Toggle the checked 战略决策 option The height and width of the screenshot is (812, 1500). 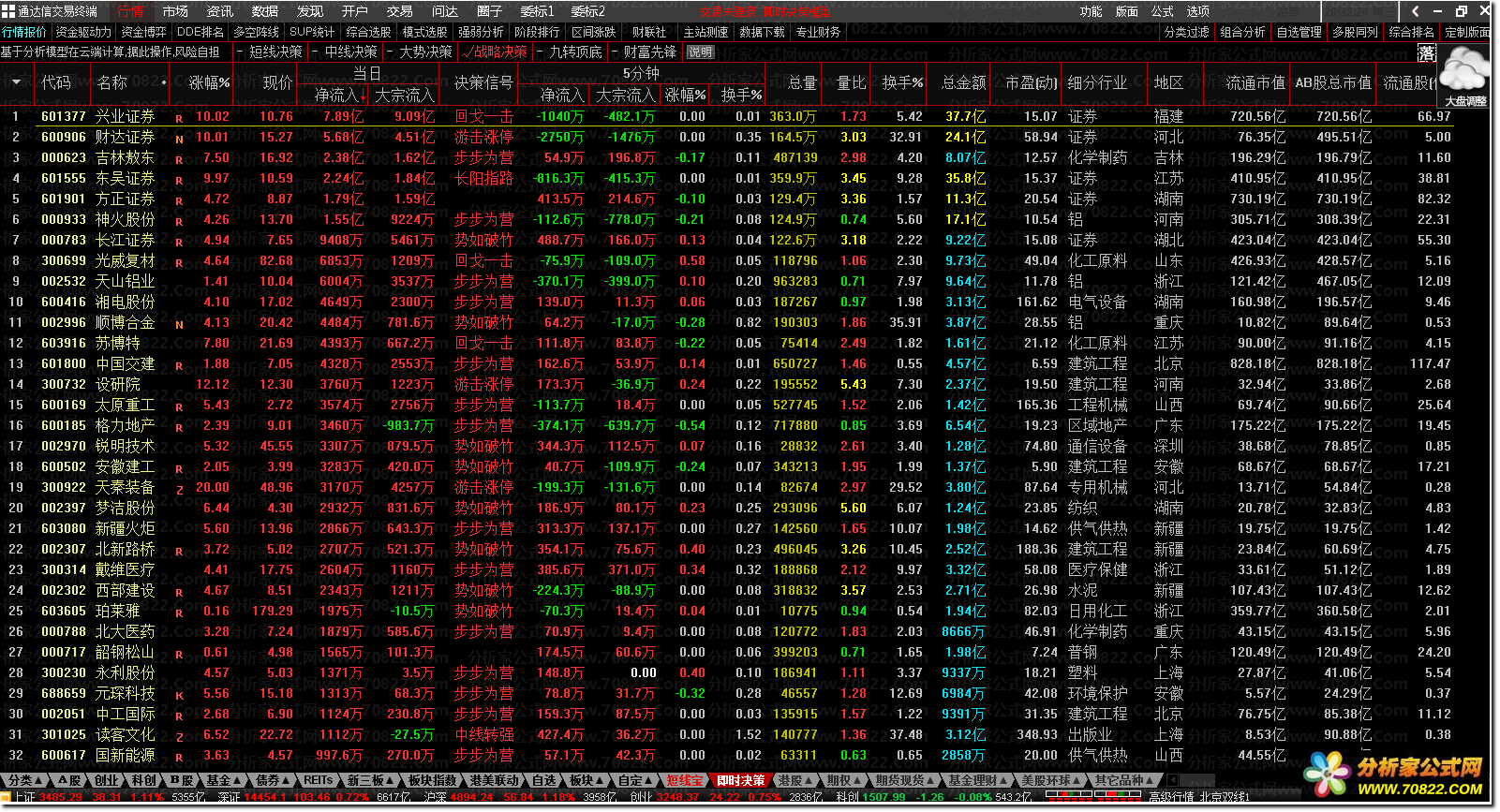[495, 52]
